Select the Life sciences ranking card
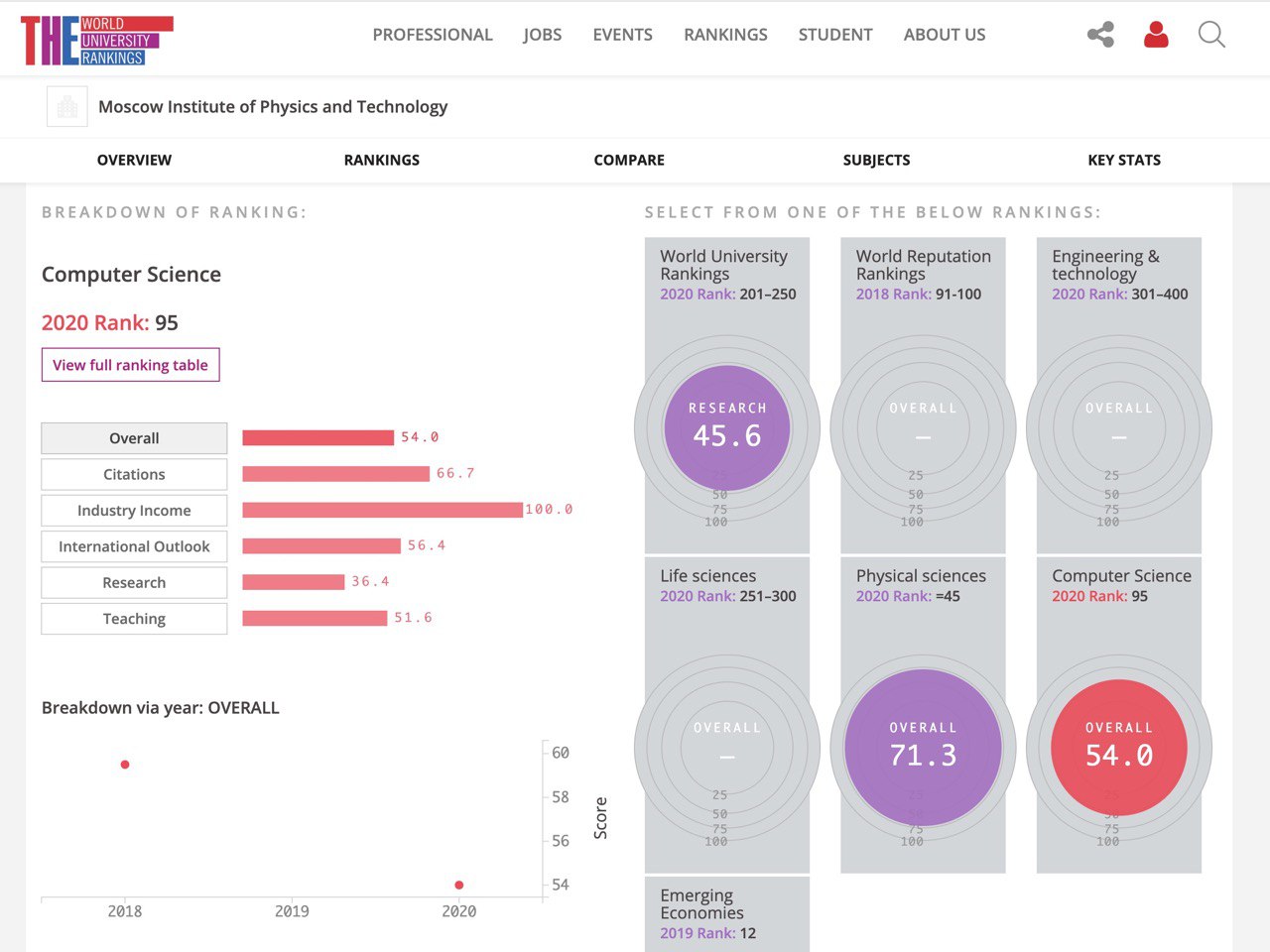1270x952 pixels. point(727,715)
